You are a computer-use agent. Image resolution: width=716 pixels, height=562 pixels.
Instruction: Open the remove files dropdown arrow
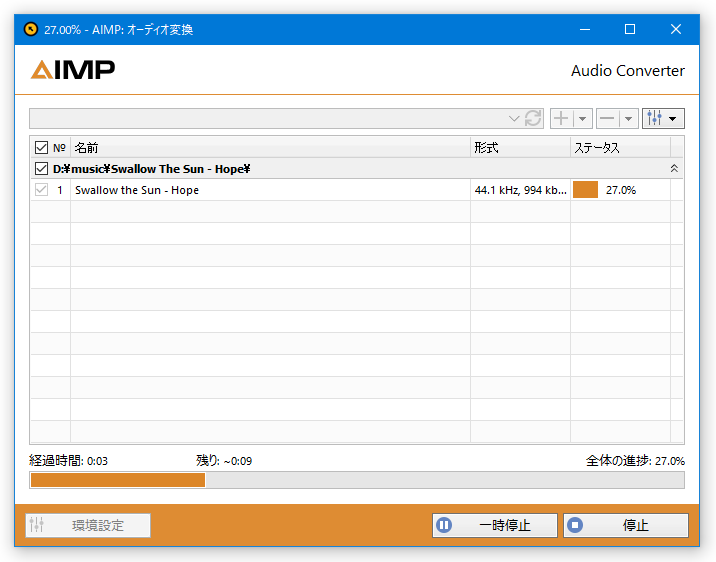(629, 119)
